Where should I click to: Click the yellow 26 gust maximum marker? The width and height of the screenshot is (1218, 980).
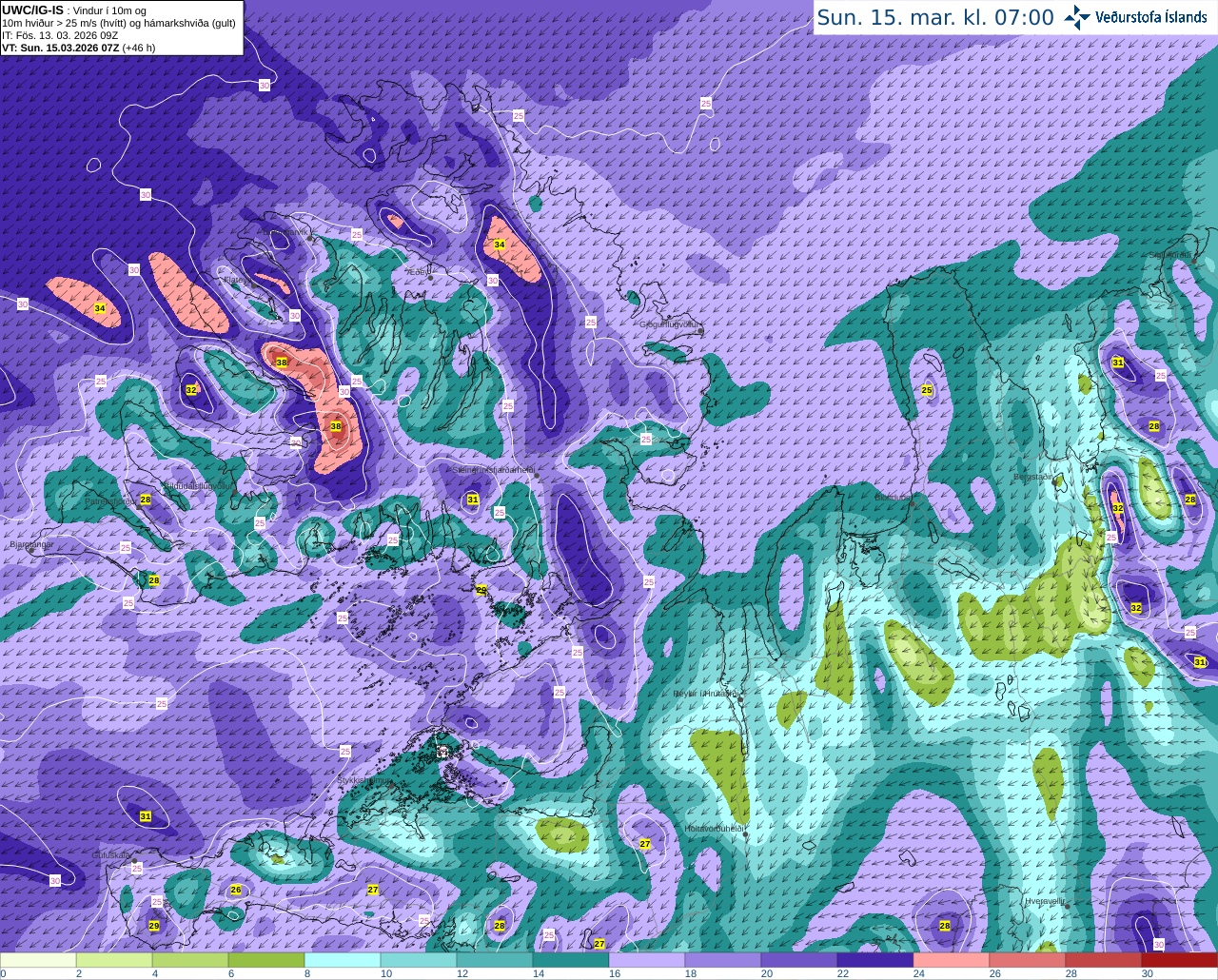click(x=236, y=890)
